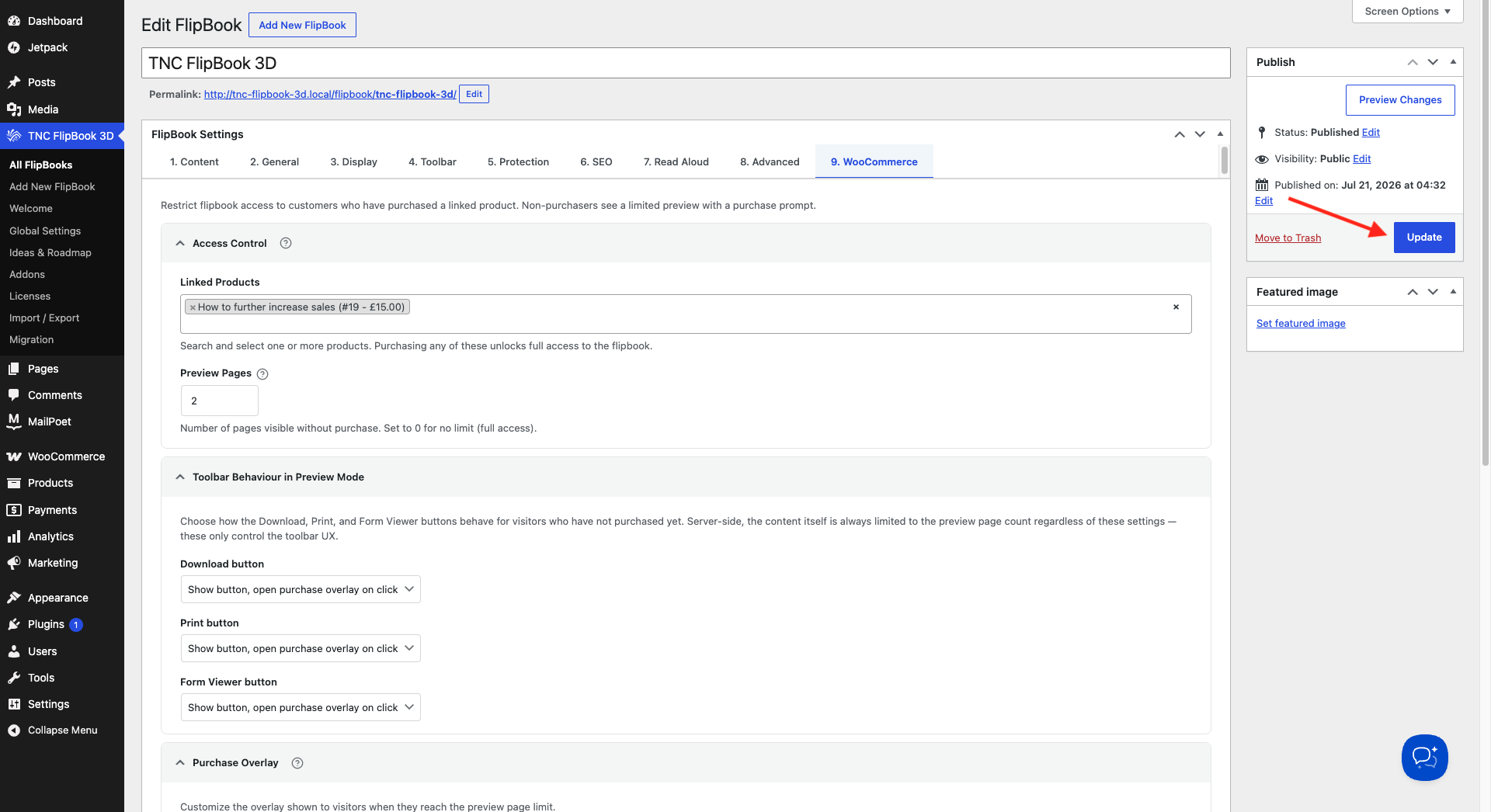The image size is (1491, 812).
Task: Click the Media library icon
Action: pos(14,109)
